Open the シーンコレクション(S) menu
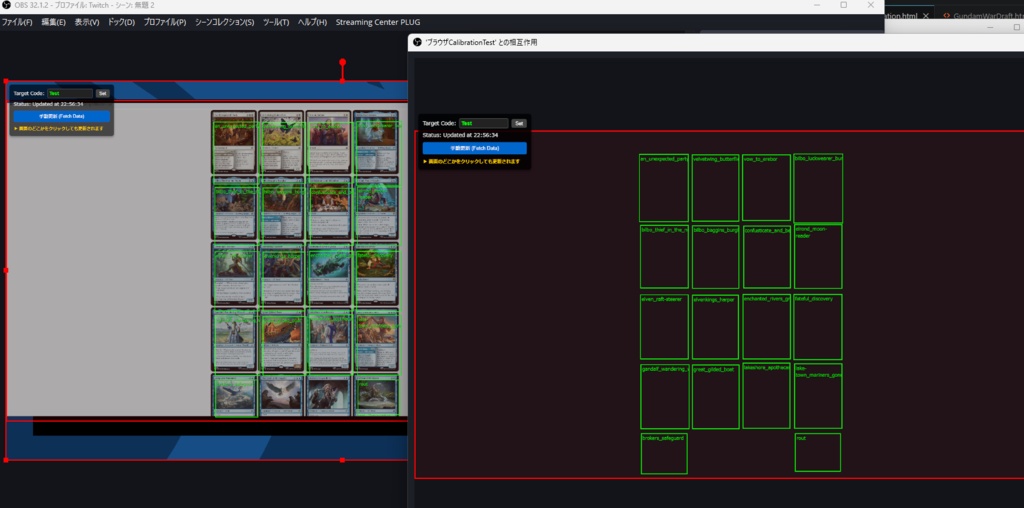1024x508 pixels. click(225, 22)
